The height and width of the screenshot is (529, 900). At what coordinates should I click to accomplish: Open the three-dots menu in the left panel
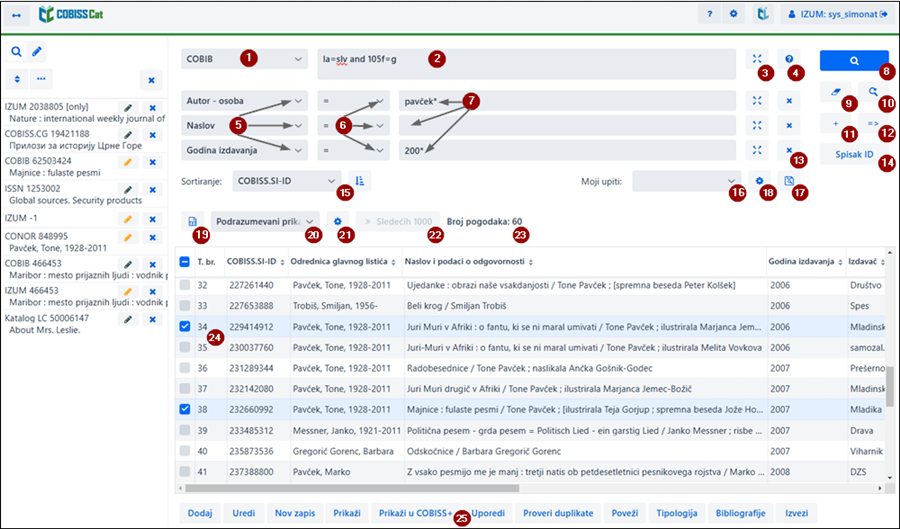tap(41, 79)
